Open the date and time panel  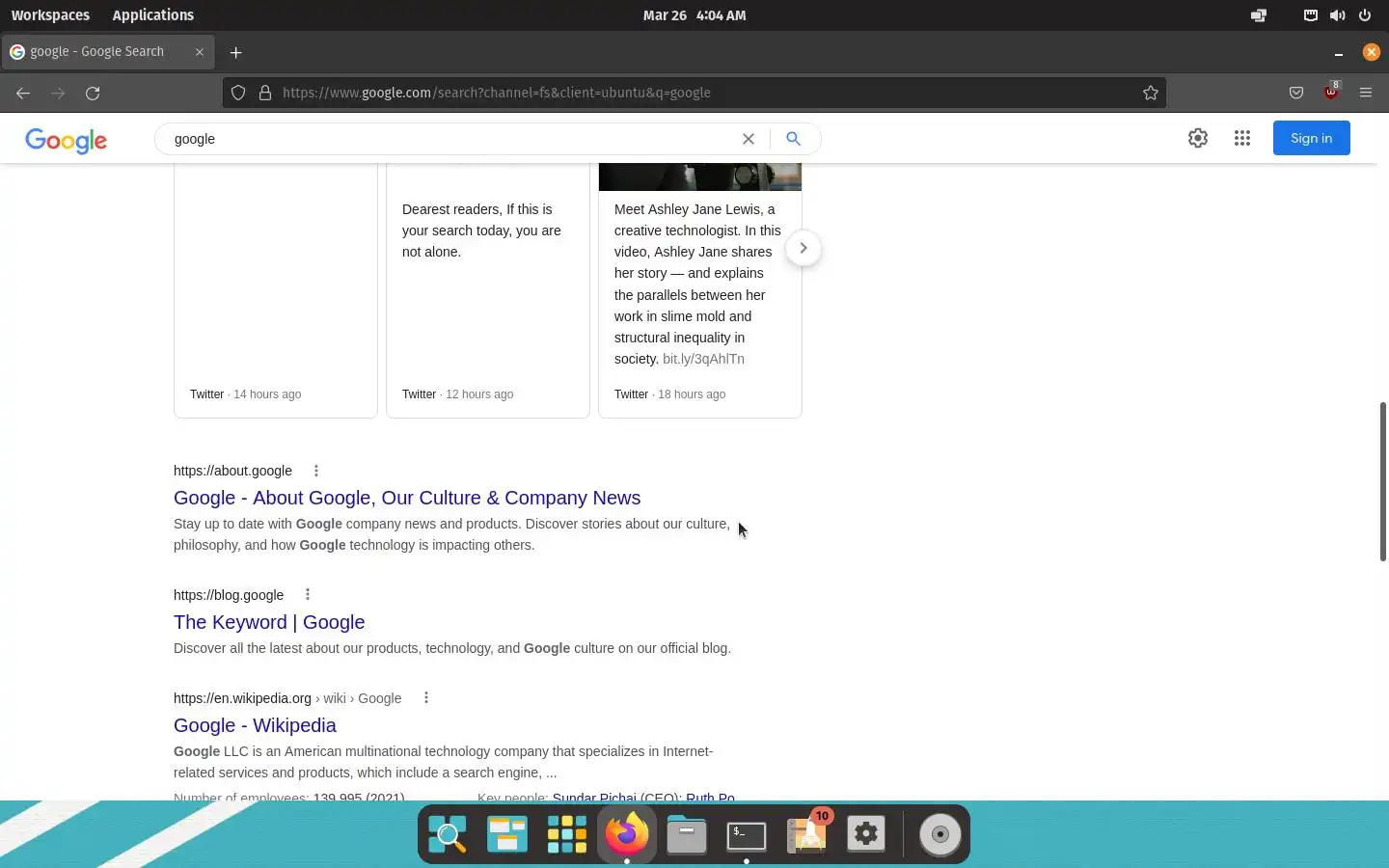694,15
